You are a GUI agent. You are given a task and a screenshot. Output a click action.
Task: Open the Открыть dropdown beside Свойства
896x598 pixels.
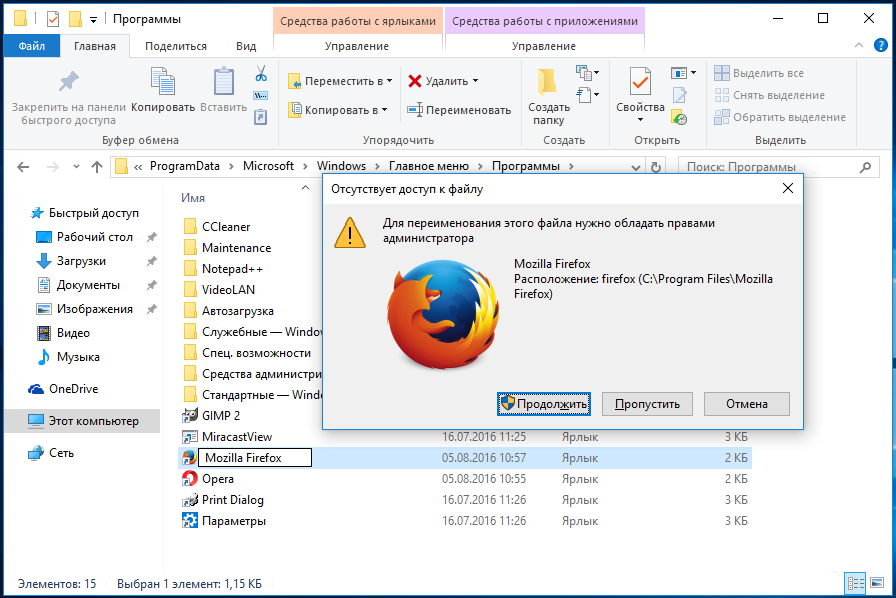[683, 73]
